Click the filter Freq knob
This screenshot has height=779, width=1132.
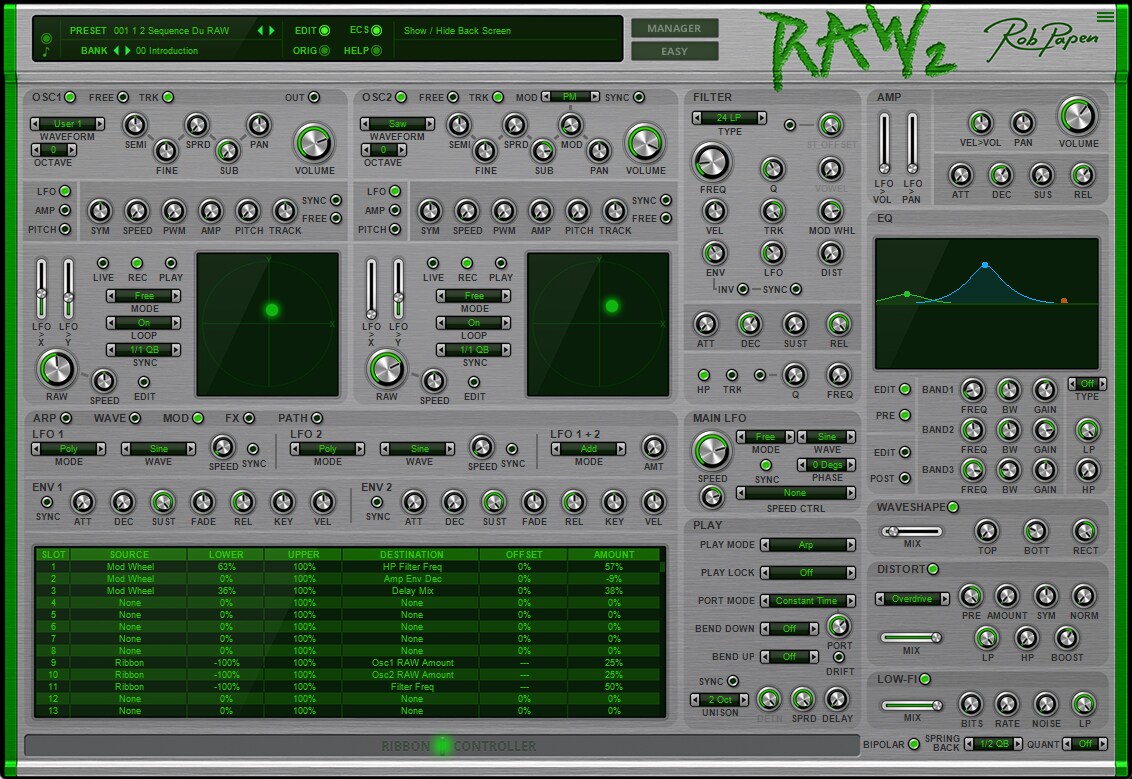(712, 162)
